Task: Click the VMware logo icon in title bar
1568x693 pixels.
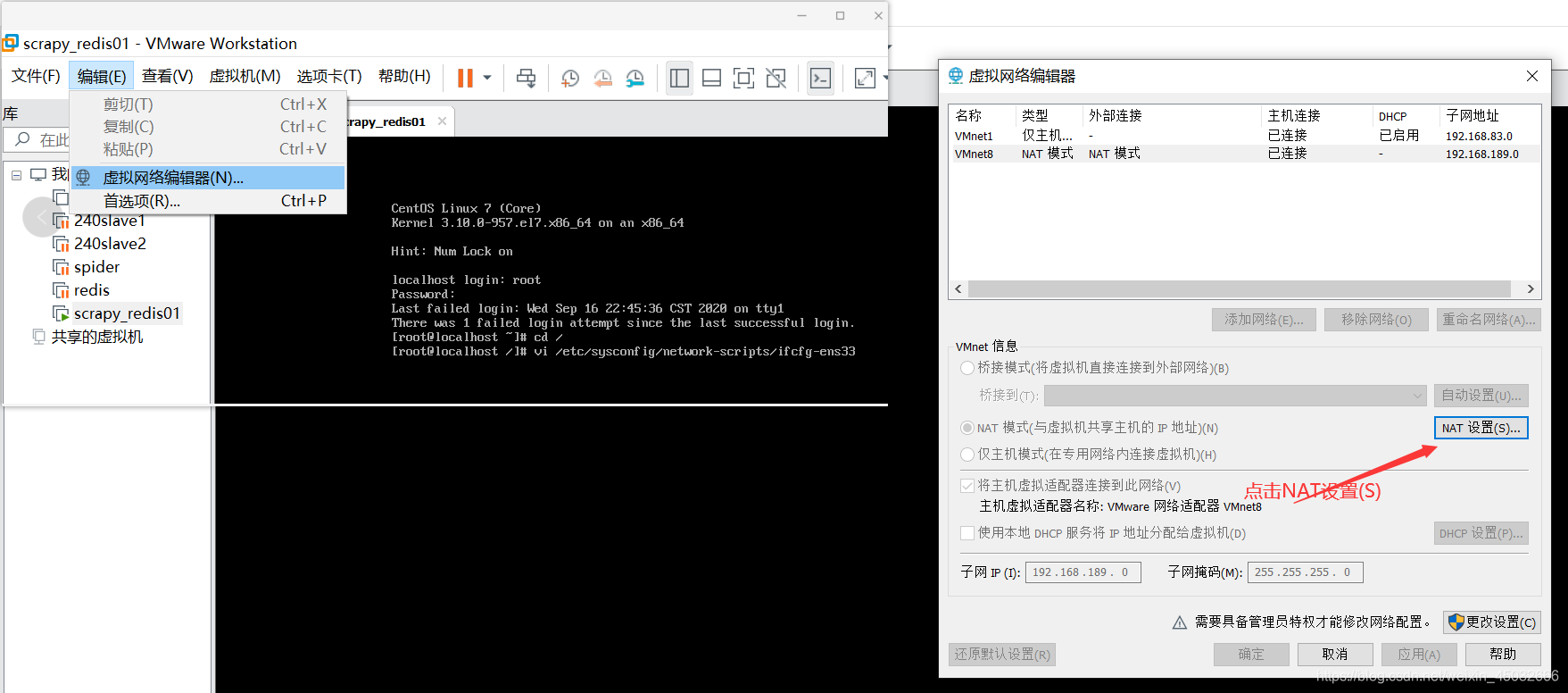Action: pyautogui.click(x=11, y=43)
